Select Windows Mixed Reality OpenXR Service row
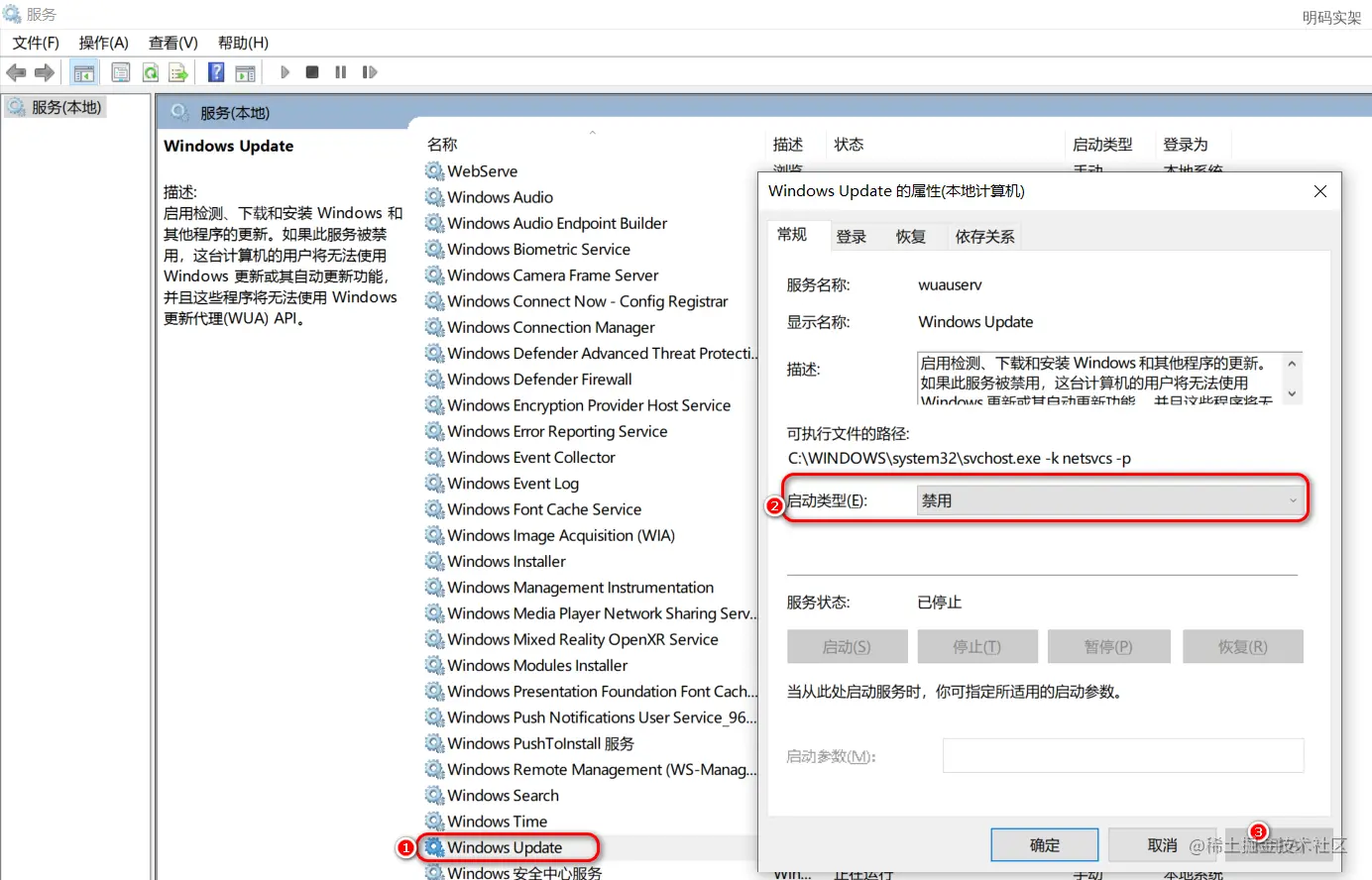Image resolution: width=1372 pixels, height=880 pixels. pyautogui.click(x=583, y=639)
